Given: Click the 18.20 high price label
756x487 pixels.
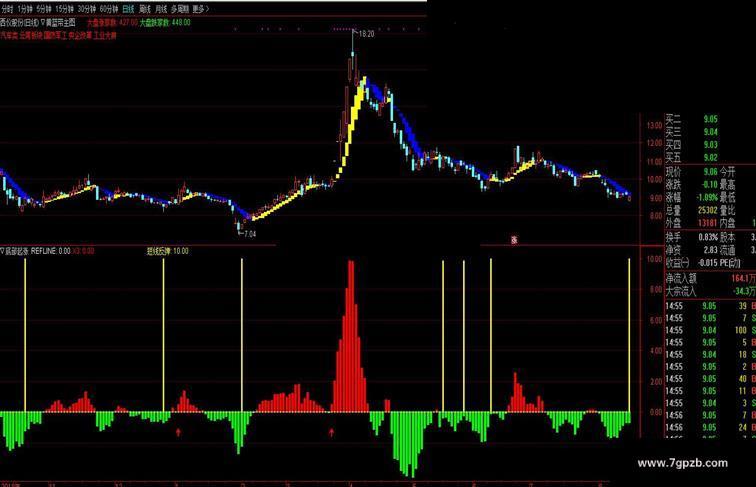Looking at the screenshot, I should click(366, 34).
